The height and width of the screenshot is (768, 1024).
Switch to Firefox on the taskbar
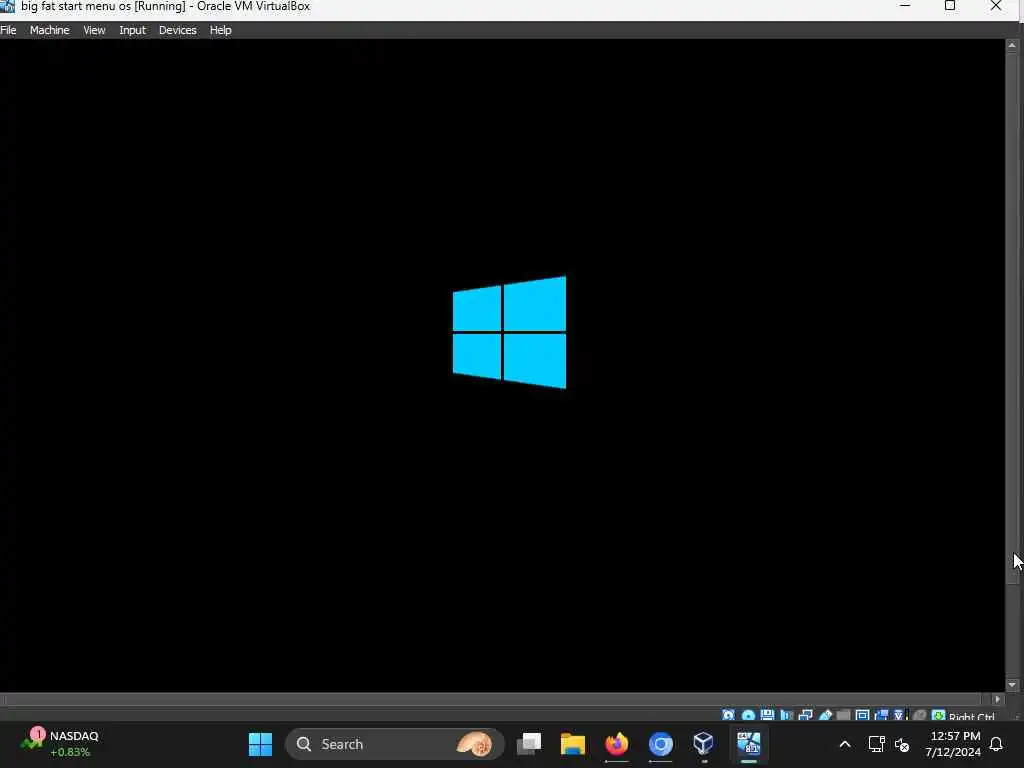point(616,744)
